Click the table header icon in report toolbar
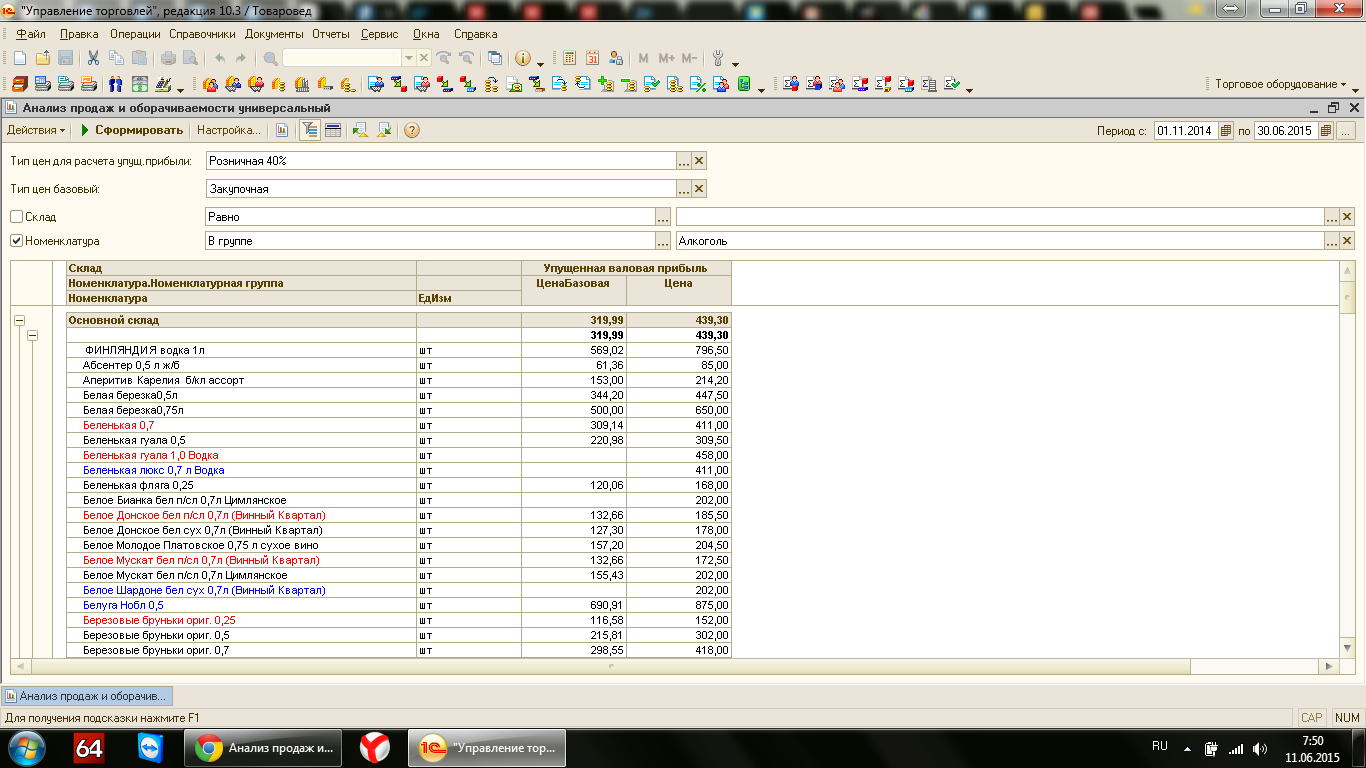 coord(333,130)
